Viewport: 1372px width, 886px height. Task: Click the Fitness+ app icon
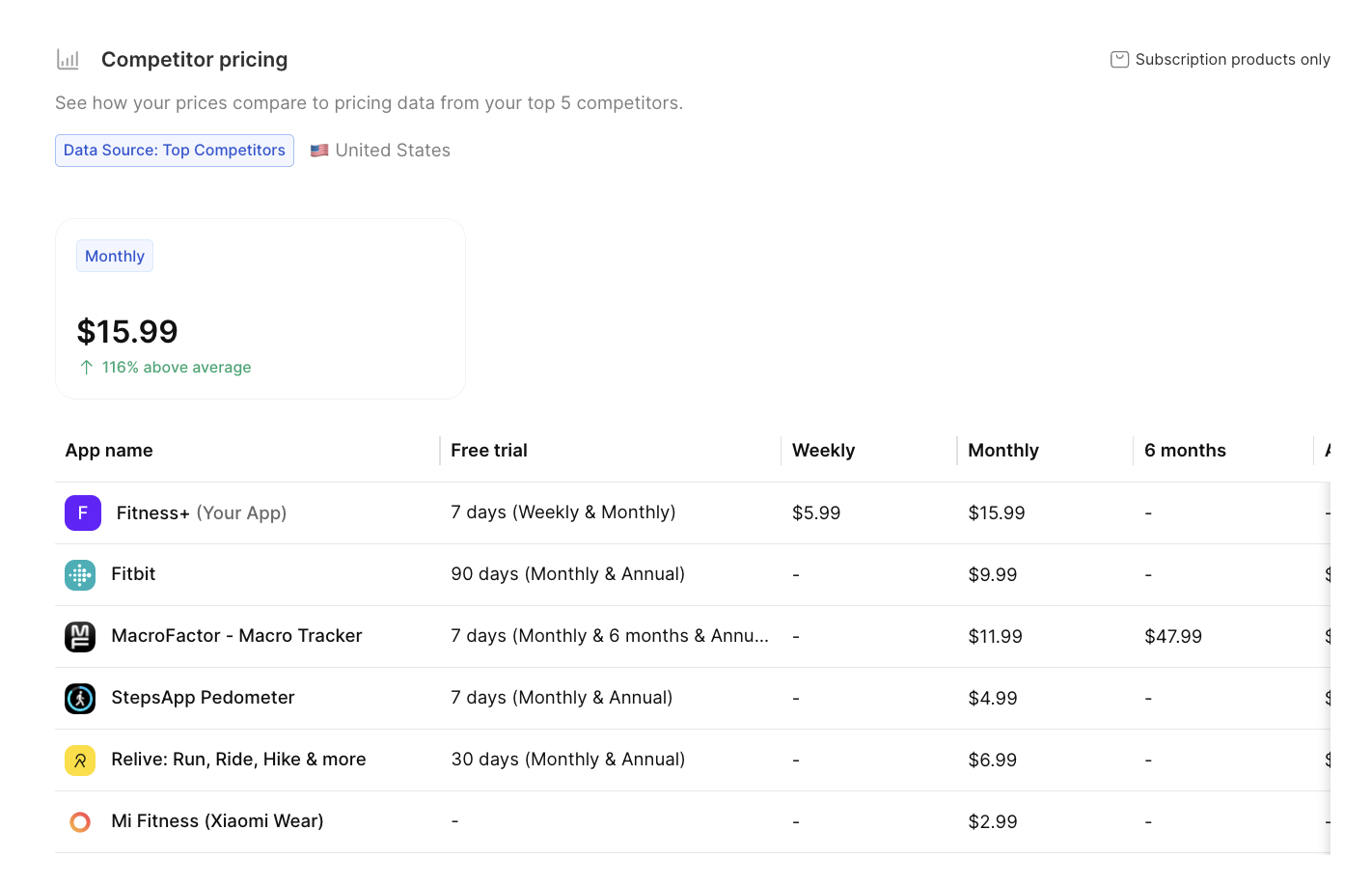82,512
